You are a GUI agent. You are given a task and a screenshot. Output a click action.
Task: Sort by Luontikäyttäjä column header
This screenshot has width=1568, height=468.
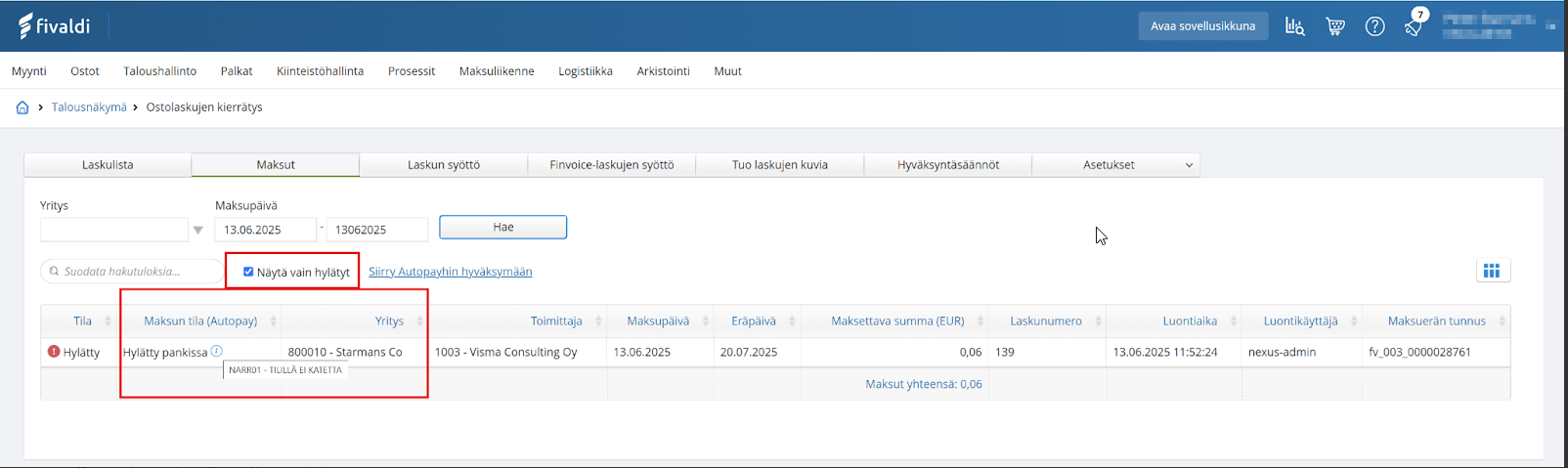point(1300,320)
